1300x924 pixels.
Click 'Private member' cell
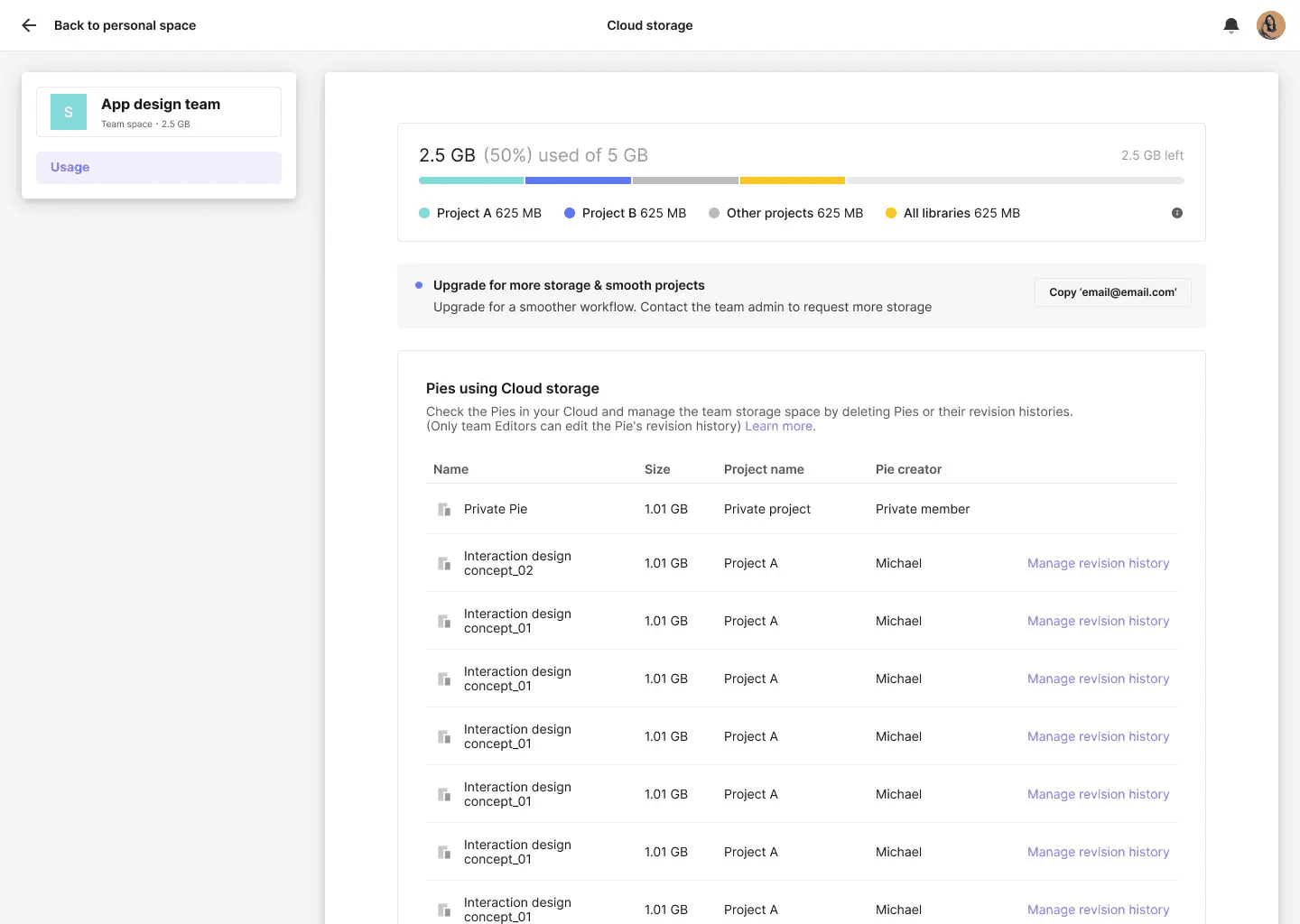tap(923, 509)
